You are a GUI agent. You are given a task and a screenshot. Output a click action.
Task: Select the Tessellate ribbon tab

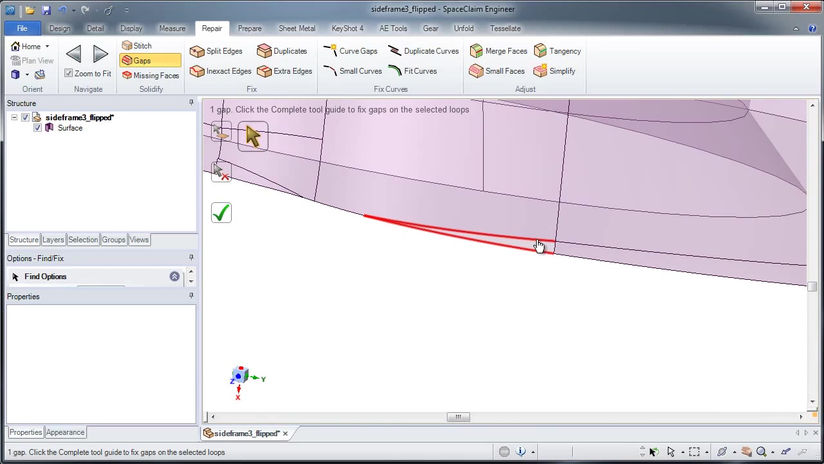(506, 28)
